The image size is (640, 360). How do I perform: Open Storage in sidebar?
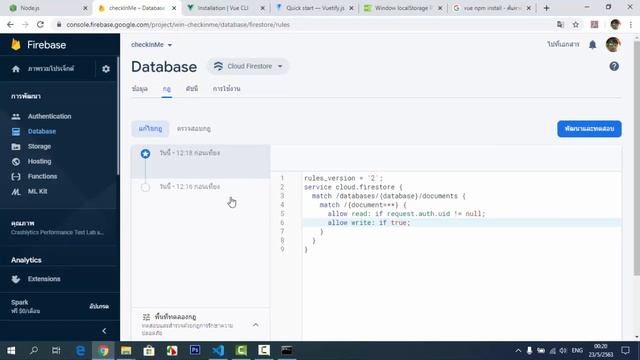[39, 147]
